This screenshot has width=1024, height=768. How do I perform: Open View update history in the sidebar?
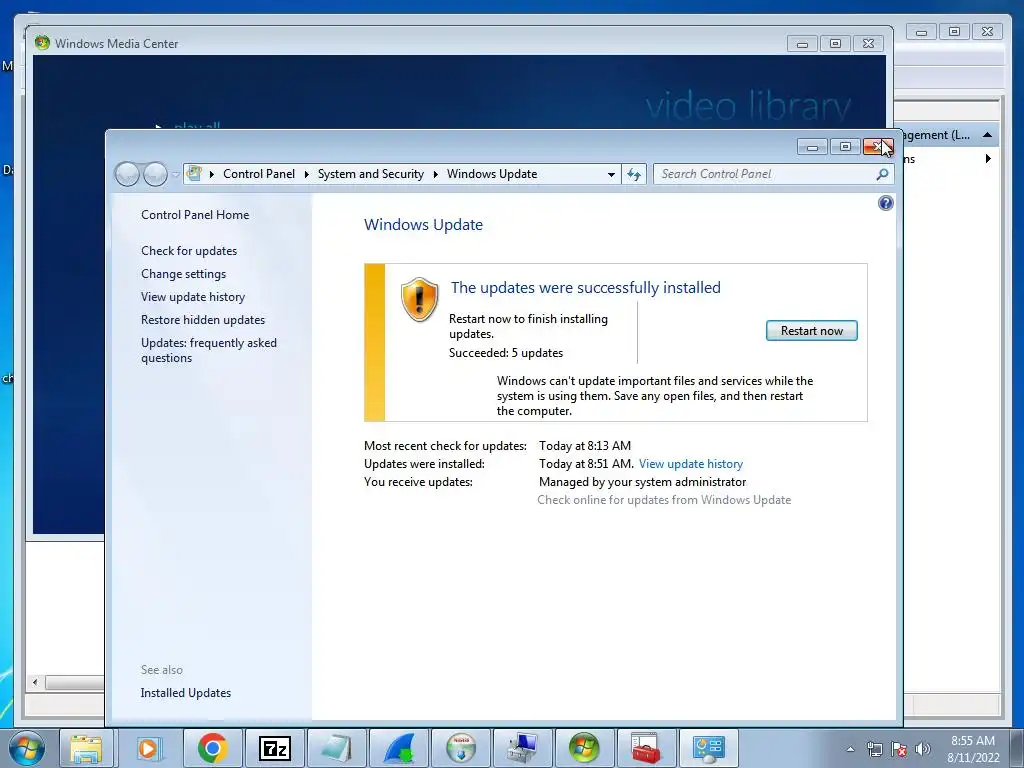193,296
